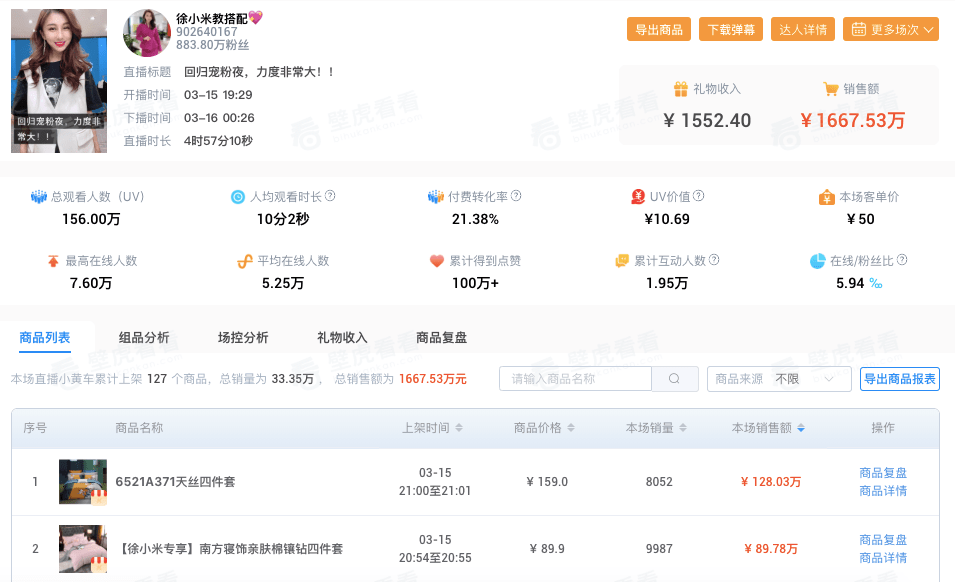Switch to the 组品分析 tab
The height and width of the screenshot is (582, 955).
click(144, 338)
